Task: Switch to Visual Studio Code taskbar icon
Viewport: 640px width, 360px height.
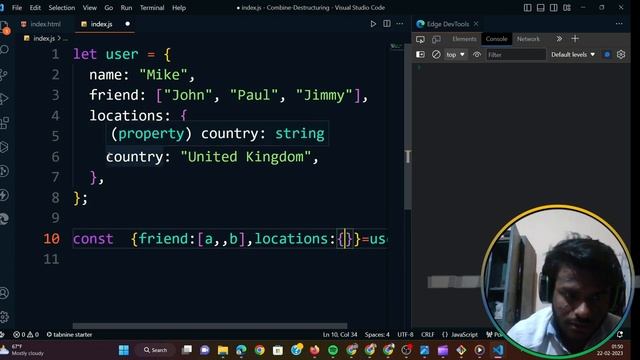Action: 498,350
